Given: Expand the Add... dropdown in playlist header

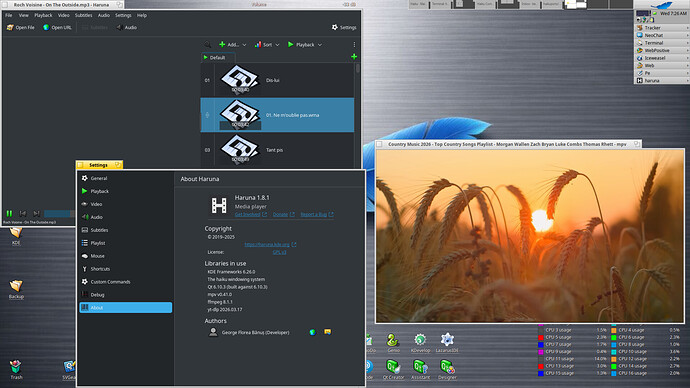Looking at the screenshot, I should (233, 44).
